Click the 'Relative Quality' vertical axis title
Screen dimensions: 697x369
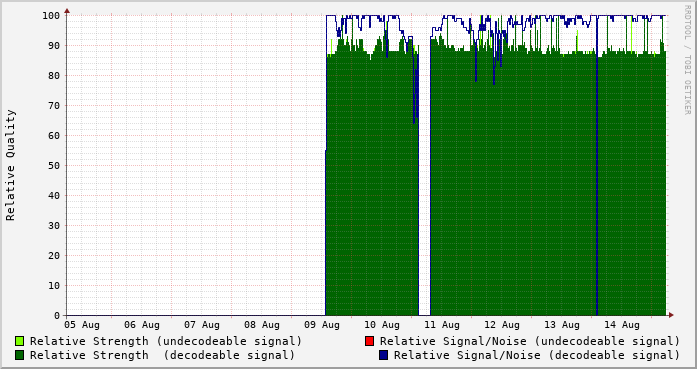(10, 165)
